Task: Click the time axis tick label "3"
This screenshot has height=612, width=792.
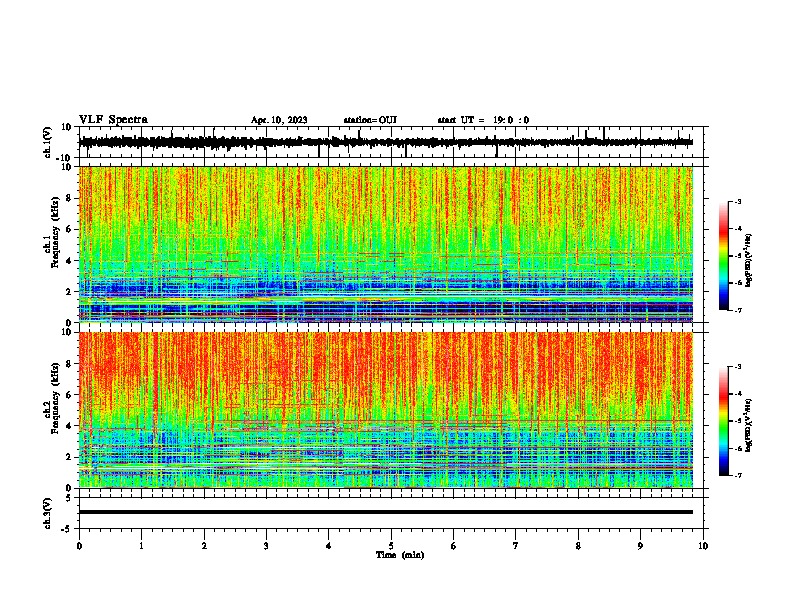Action: pos(266,546)
